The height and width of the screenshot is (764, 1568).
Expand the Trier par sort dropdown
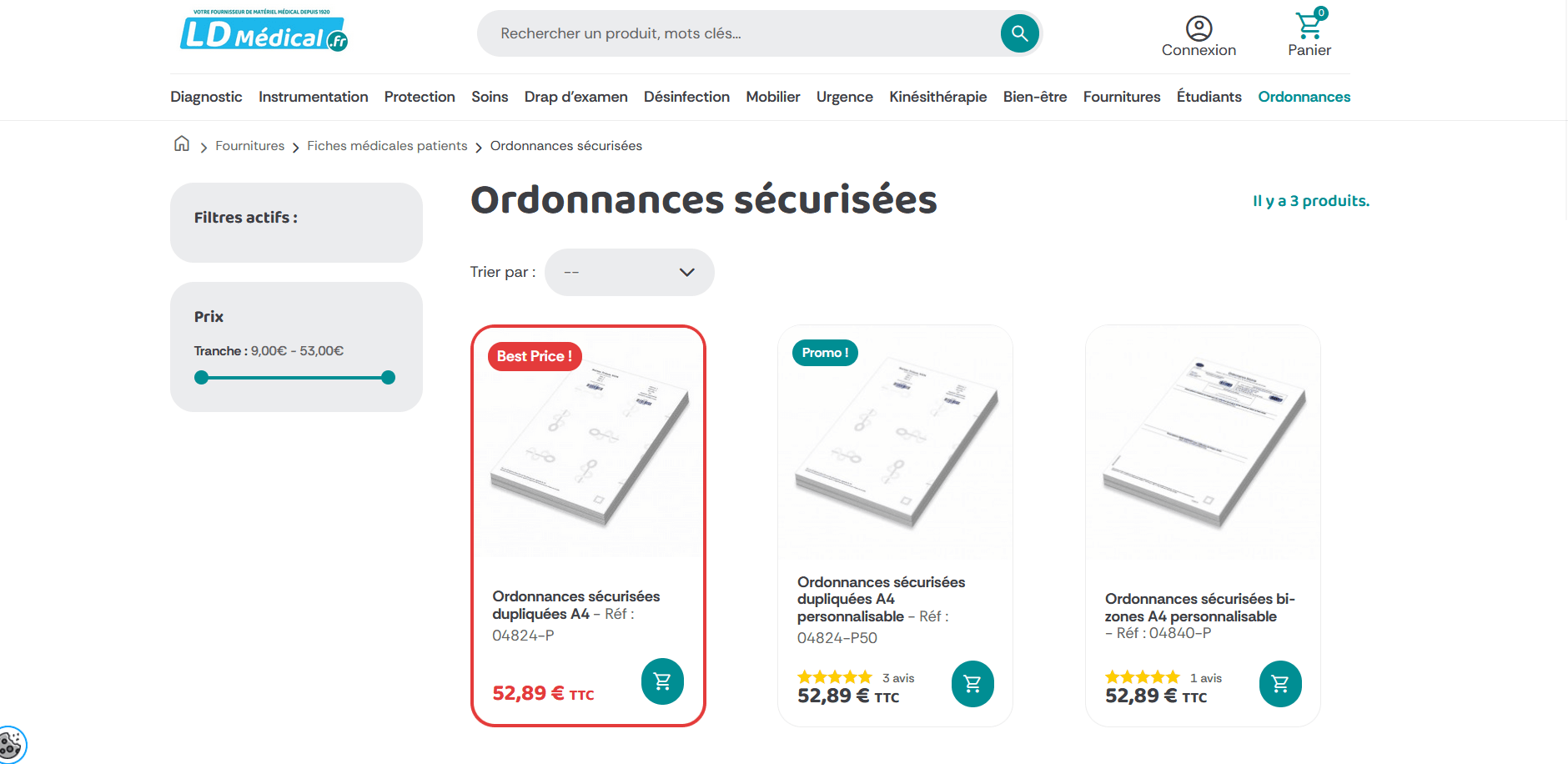[x=629, y=272]
